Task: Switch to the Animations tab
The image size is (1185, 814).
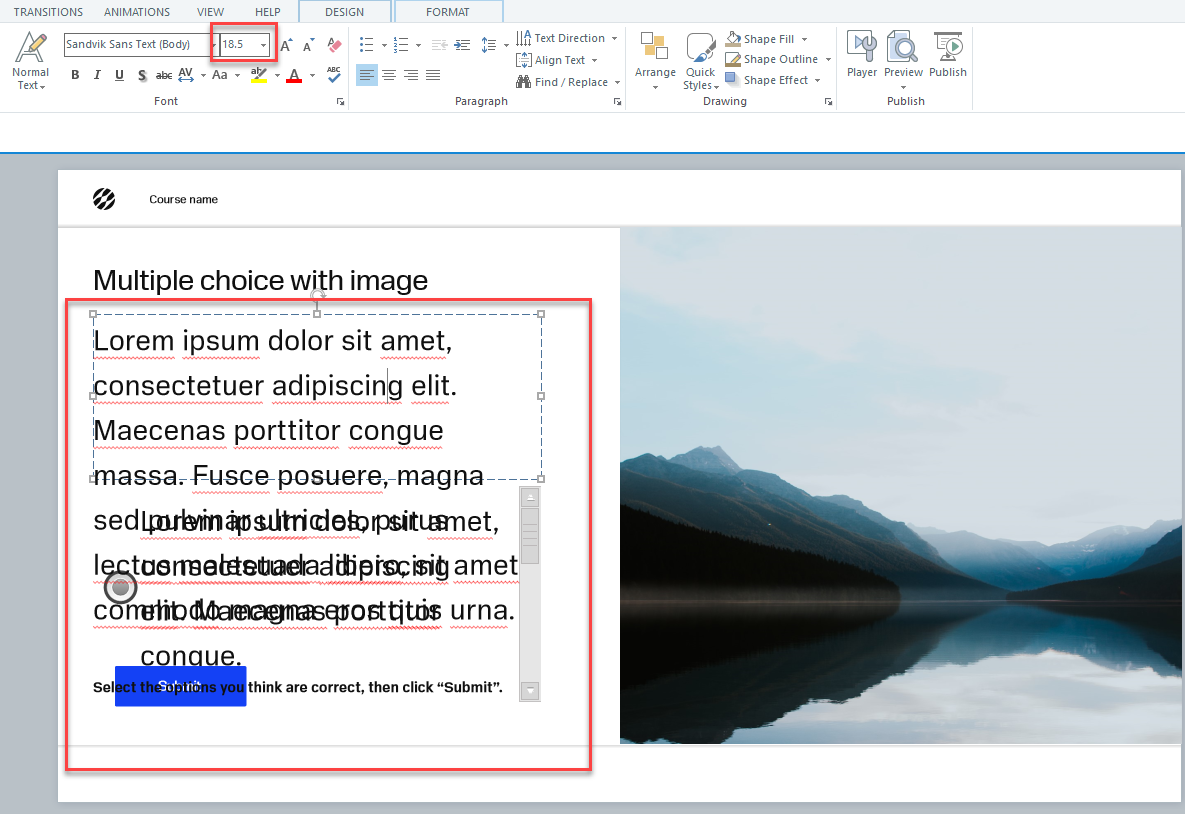Action: click(137, 12)
